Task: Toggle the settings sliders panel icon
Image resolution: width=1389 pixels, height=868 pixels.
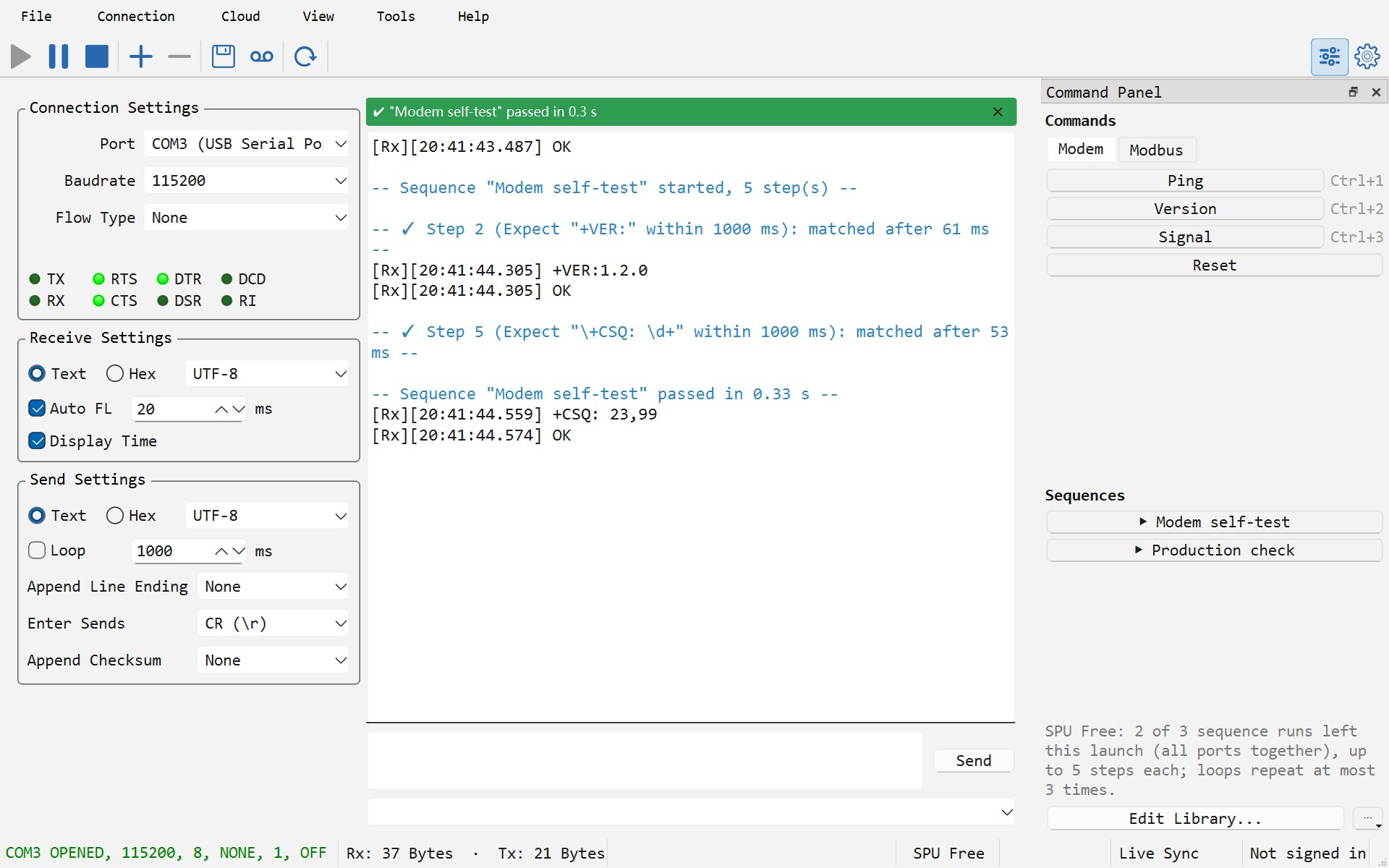Action: (1330, 56)
